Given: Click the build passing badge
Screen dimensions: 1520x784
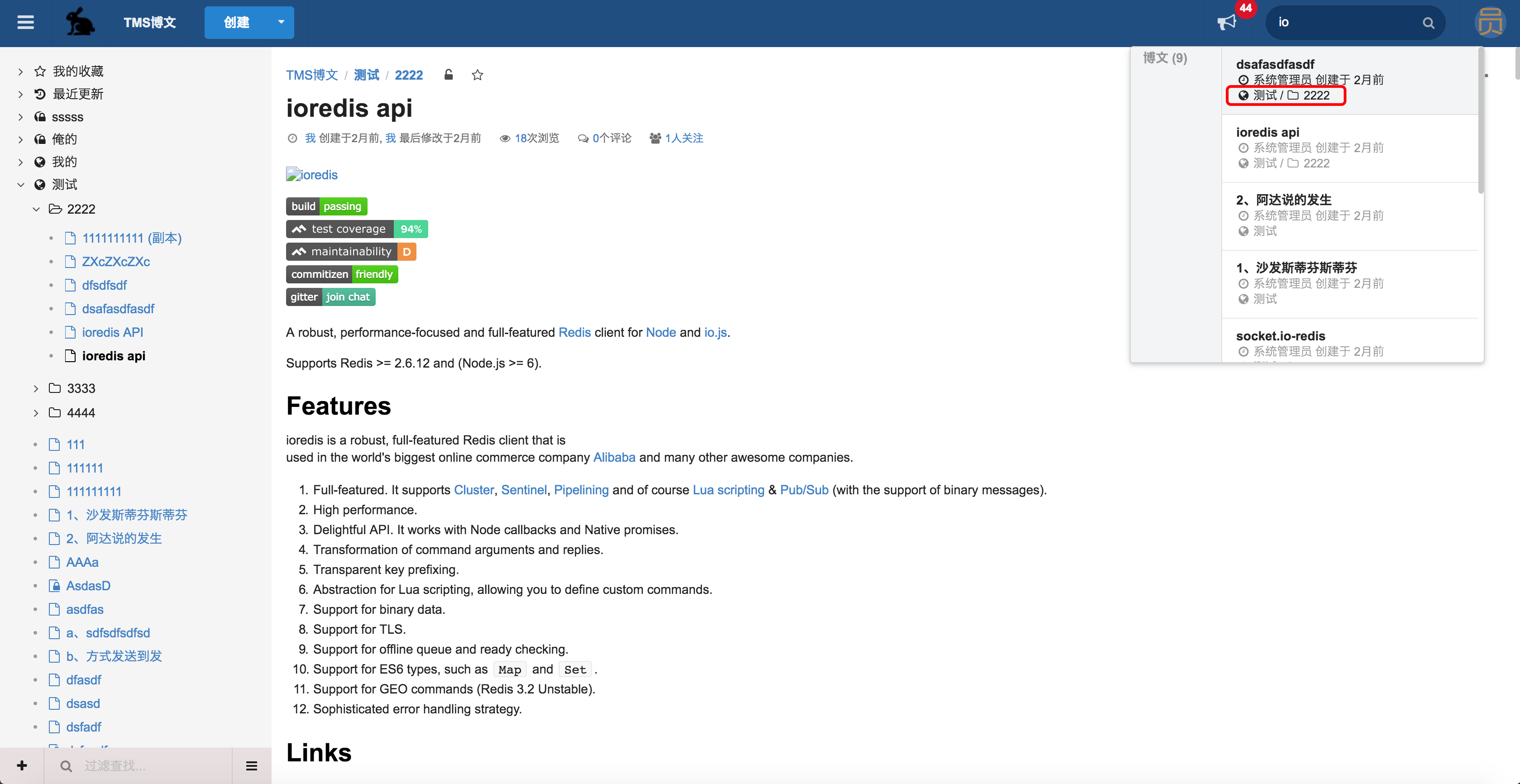Looking at the screenshot, I should point(326,206).
